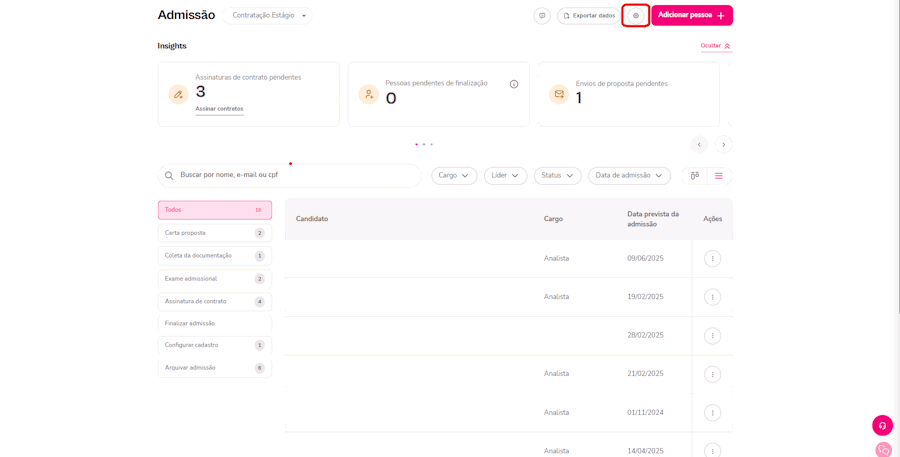Click Exportar dados button
The height and width of the screenshot is (457, 900).
coord(589,16)
